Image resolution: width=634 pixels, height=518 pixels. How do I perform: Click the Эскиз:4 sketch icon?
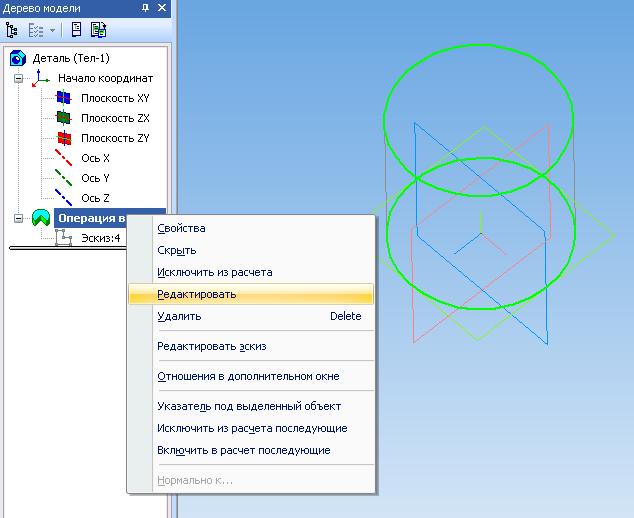[x=63, y=238]
